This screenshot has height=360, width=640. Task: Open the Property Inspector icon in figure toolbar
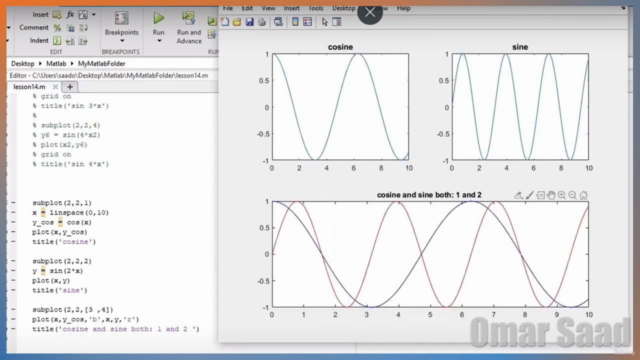(337, 22)
